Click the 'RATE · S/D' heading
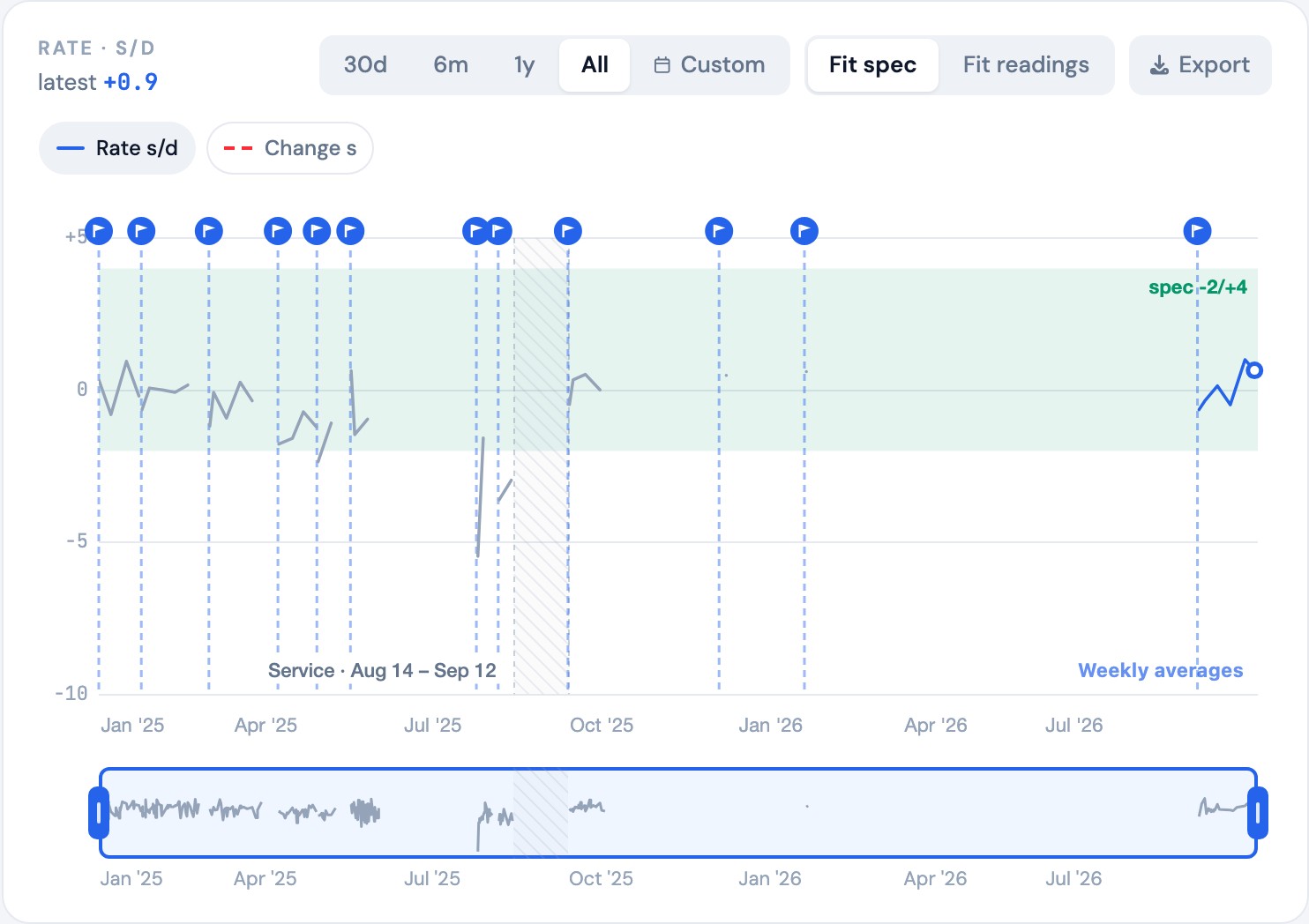This screenshot has width=1309, height=924. tap(96, 48)
